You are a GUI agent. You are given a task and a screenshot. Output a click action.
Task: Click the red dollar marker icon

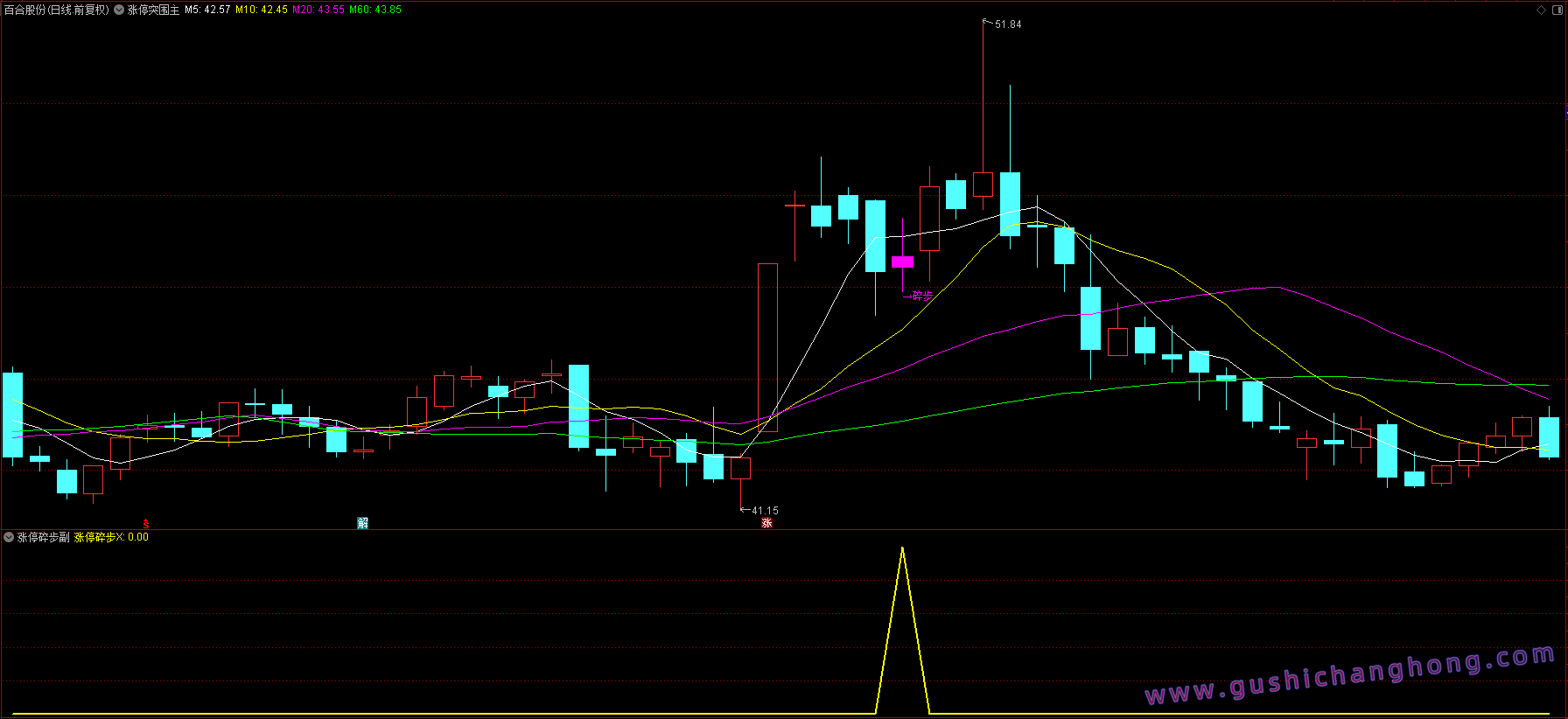(146, 524)
